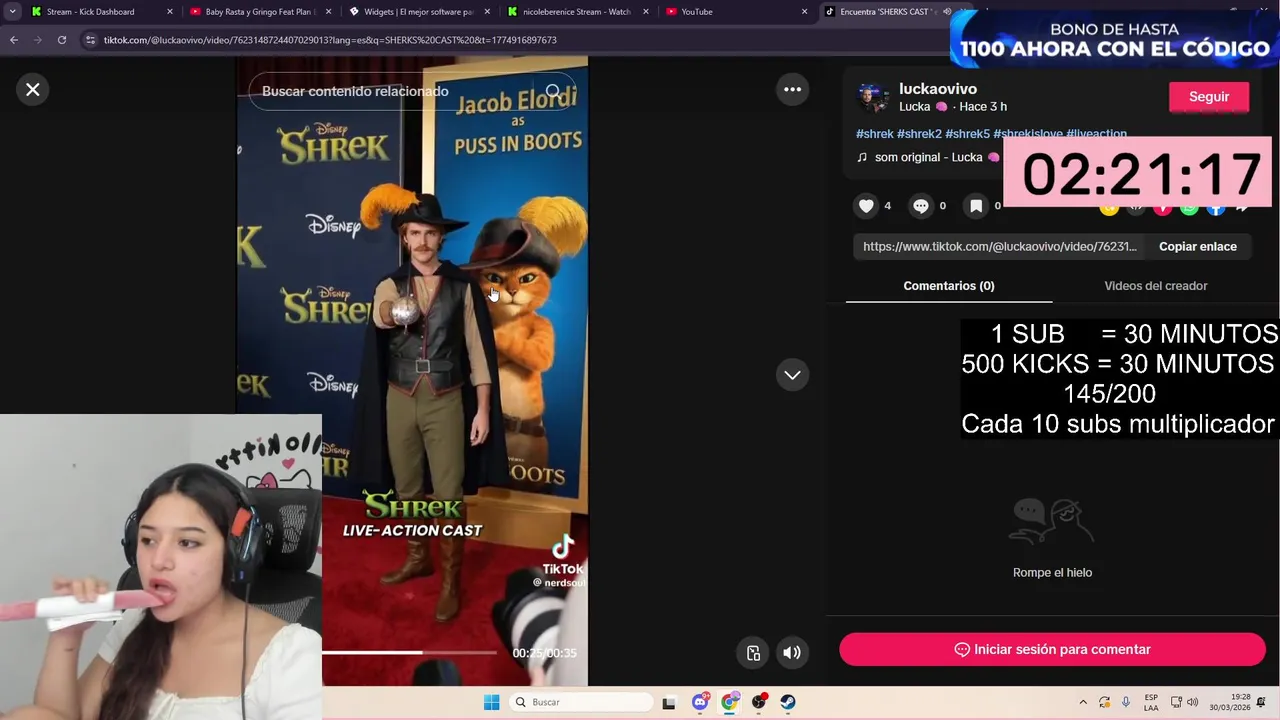Open volume control in system tray

point(1192,702)
